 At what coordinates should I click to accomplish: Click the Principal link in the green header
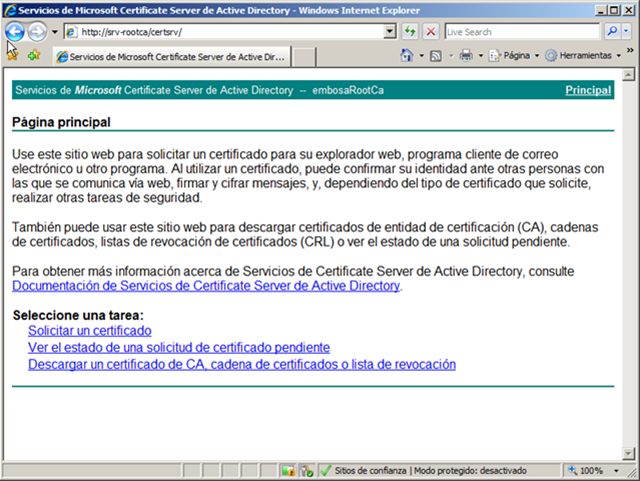tap(587, 90)
